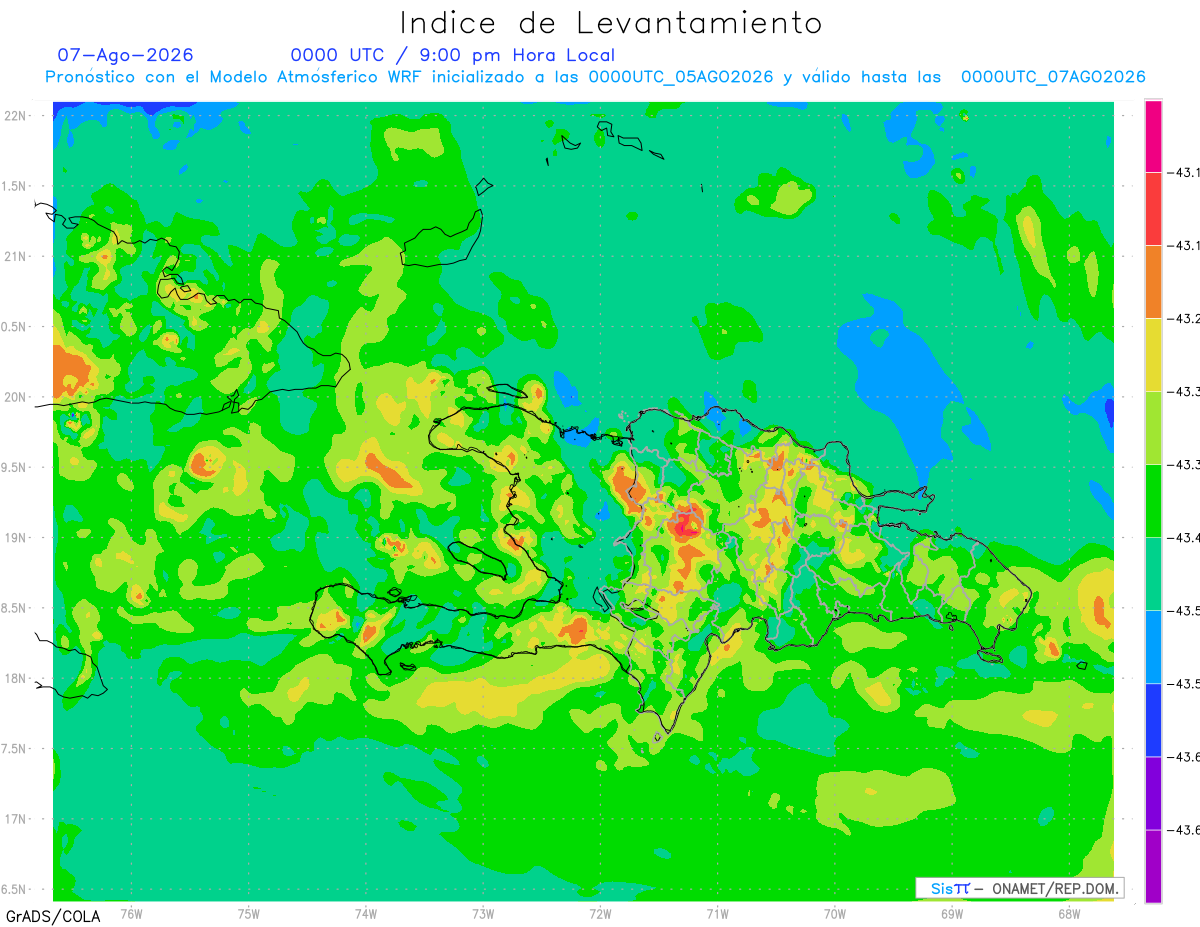
Task: Click the '76W' longitude label
Action: coord(131,914)
